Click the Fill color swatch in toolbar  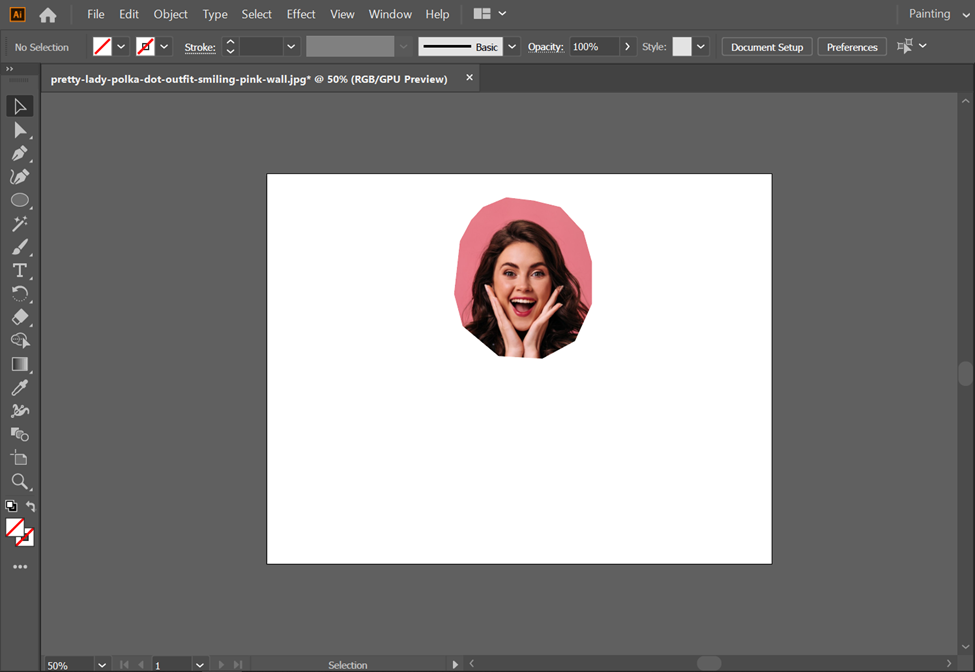pos(15,527)
